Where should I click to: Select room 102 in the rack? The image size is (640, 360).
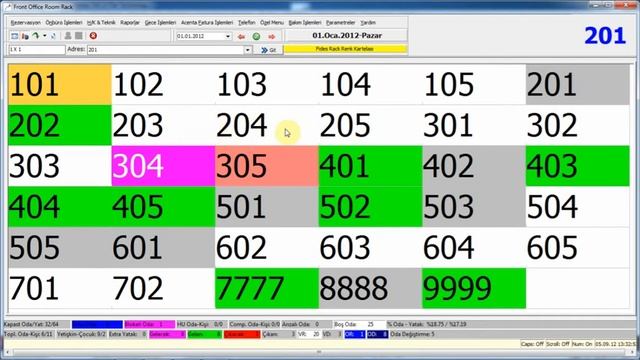[x=163, y=84]
